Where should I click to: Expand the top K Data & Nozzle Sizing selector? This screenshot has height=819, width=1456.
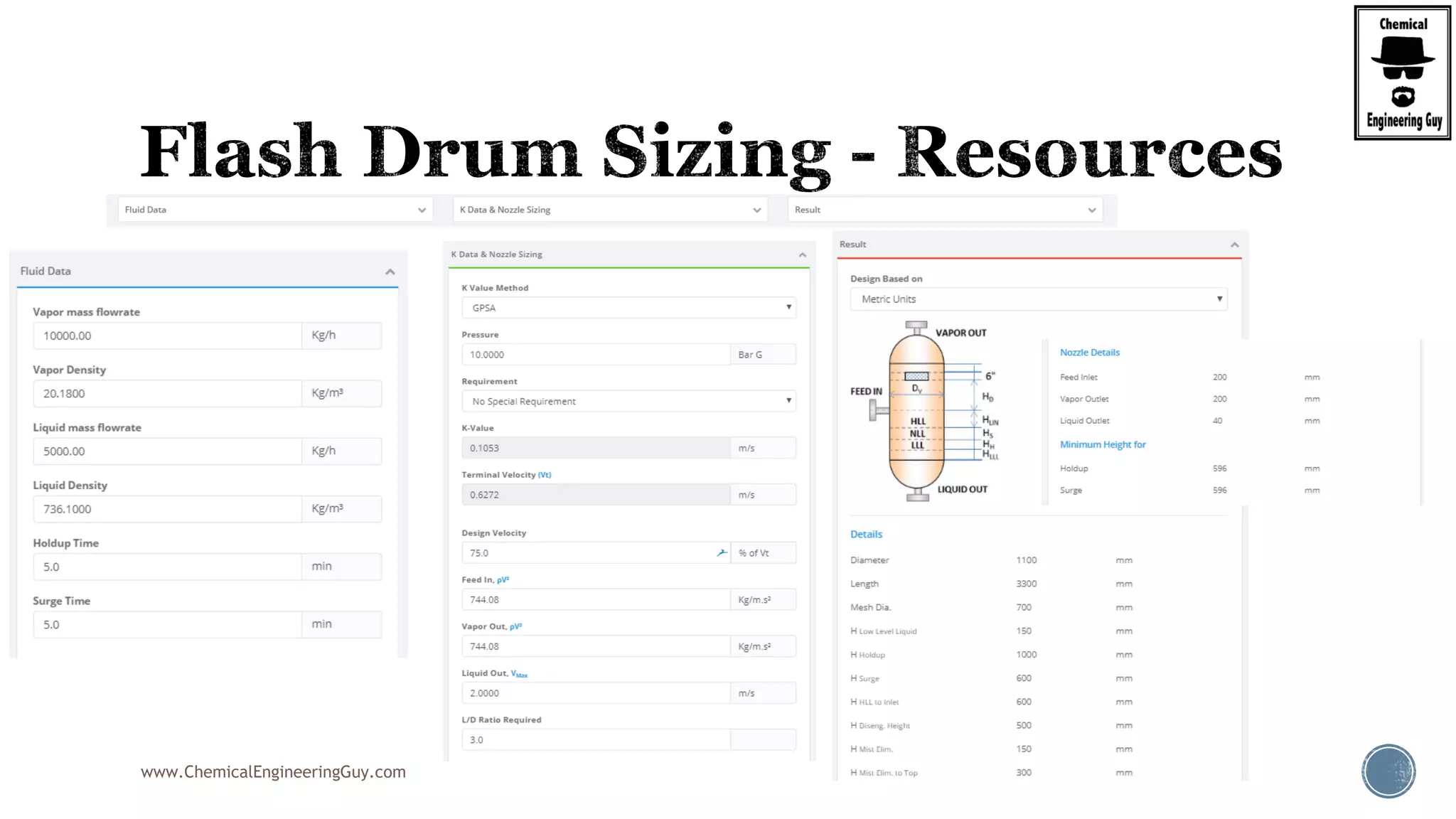tap(610, 210)
